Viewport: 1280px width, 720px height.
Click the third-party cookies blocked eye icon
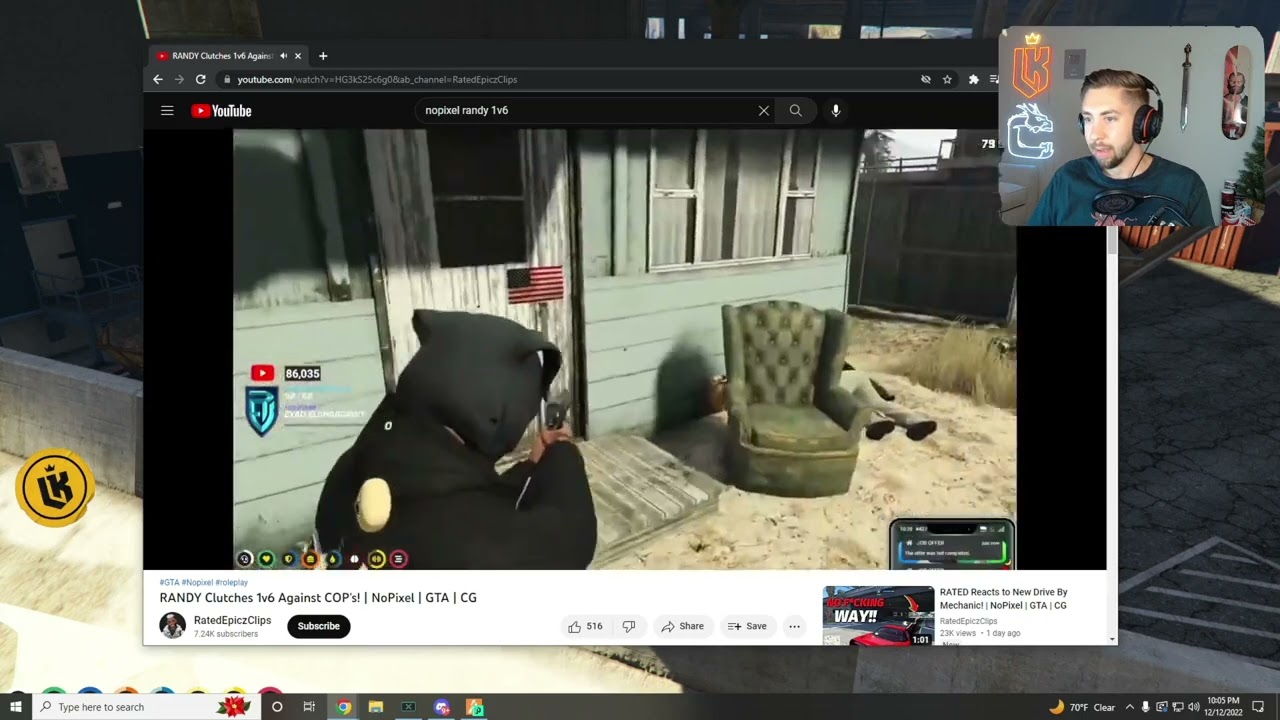tap(926, 79)
